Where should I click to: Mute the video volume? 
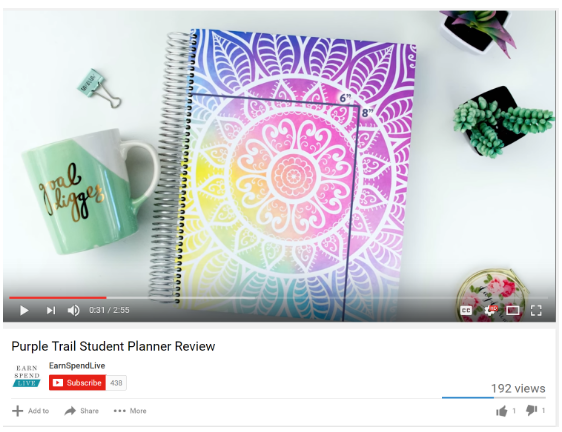[x=73, y=310]
